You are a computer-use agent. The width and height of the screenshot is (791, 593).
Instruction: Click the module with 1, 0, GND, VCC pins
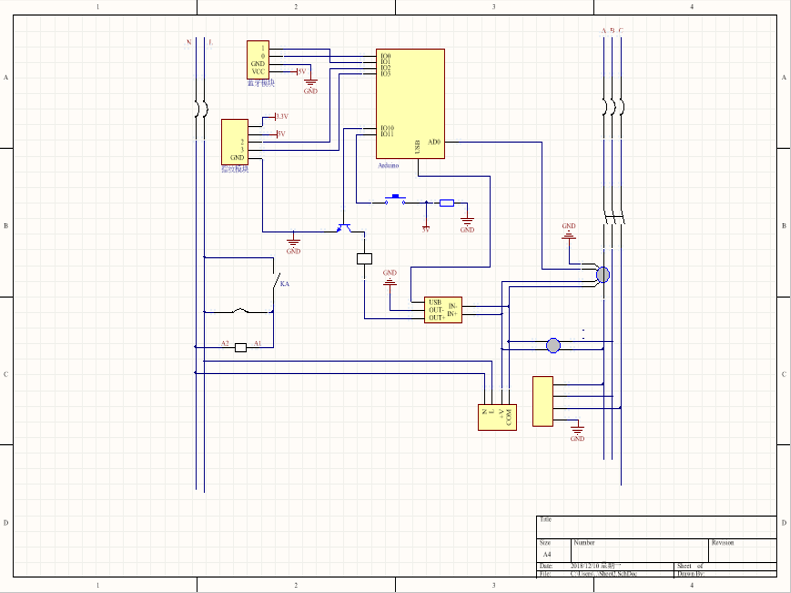pos(258,60)
